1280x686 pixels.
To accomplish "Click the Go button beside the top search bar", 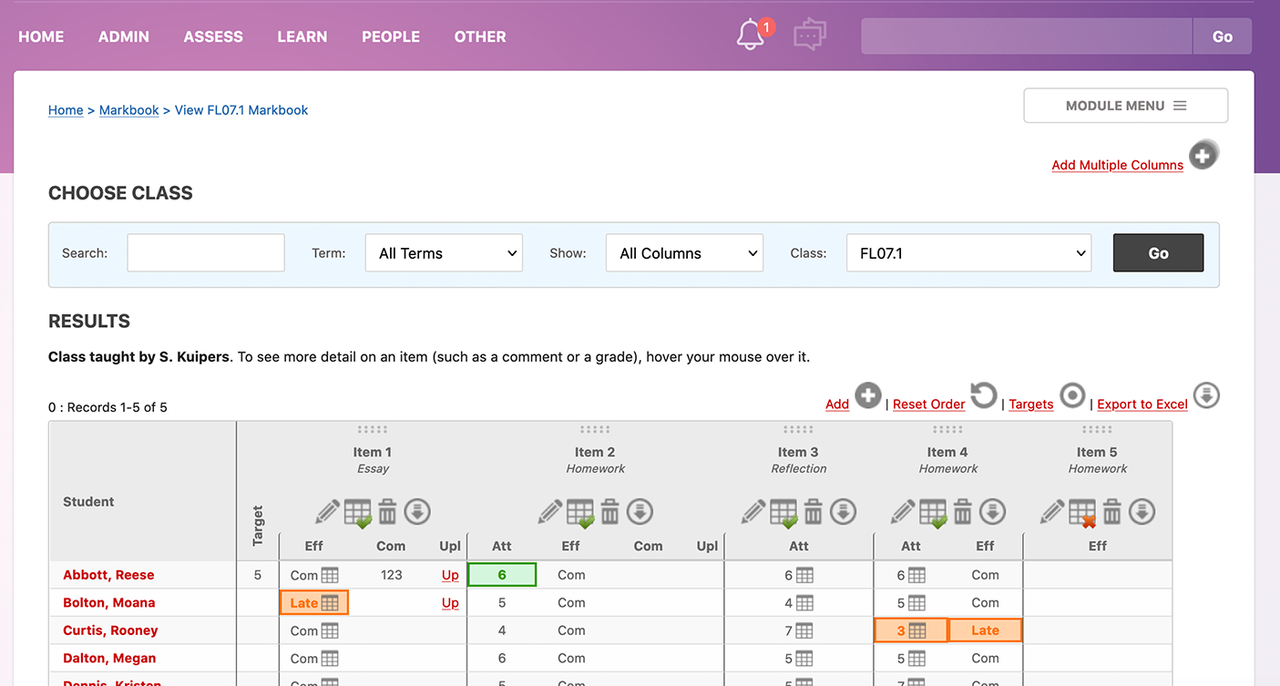I will pos(1223,36).
